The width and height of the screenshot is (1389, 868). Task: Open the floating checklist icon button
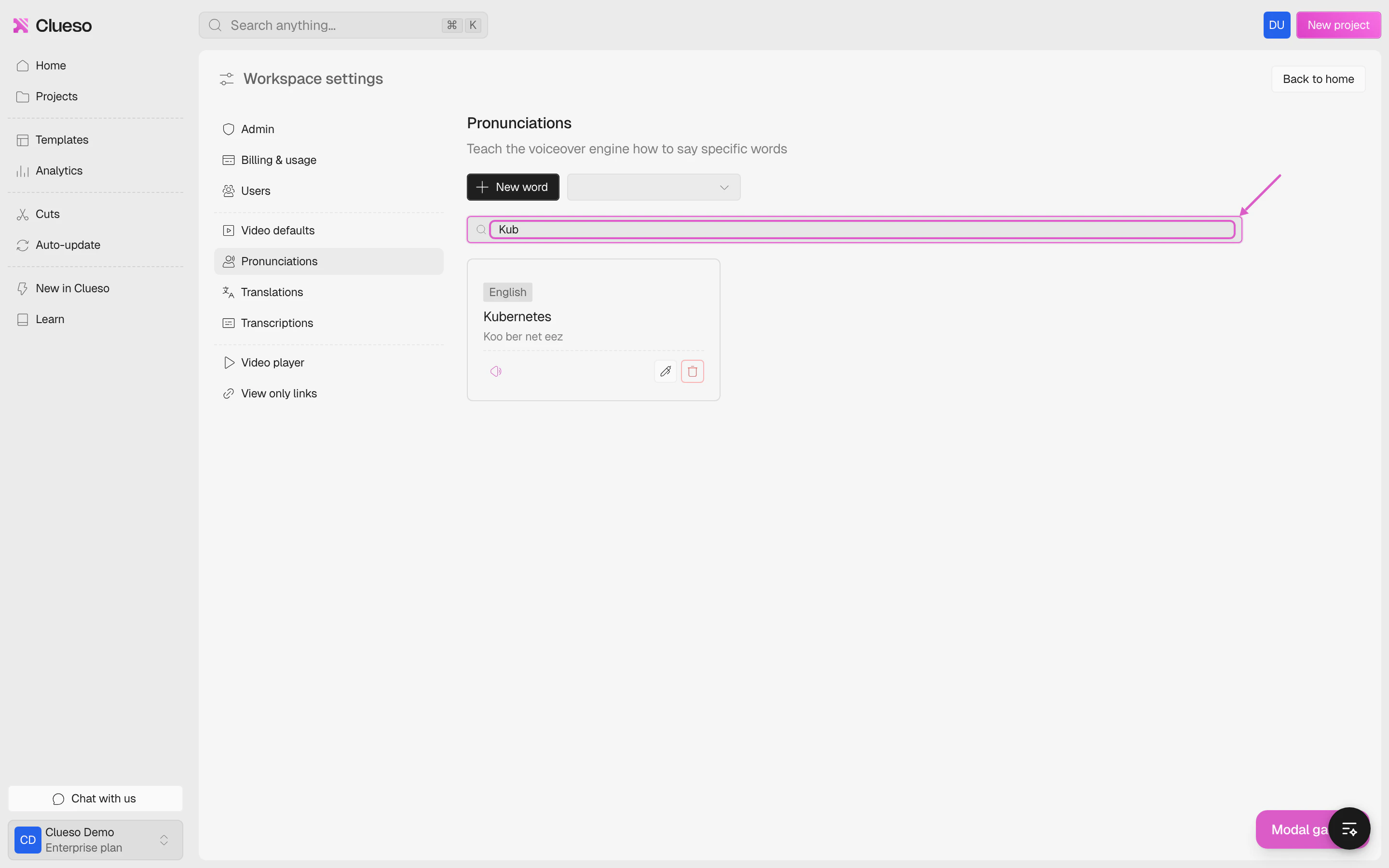click(x=1349, y=828)
